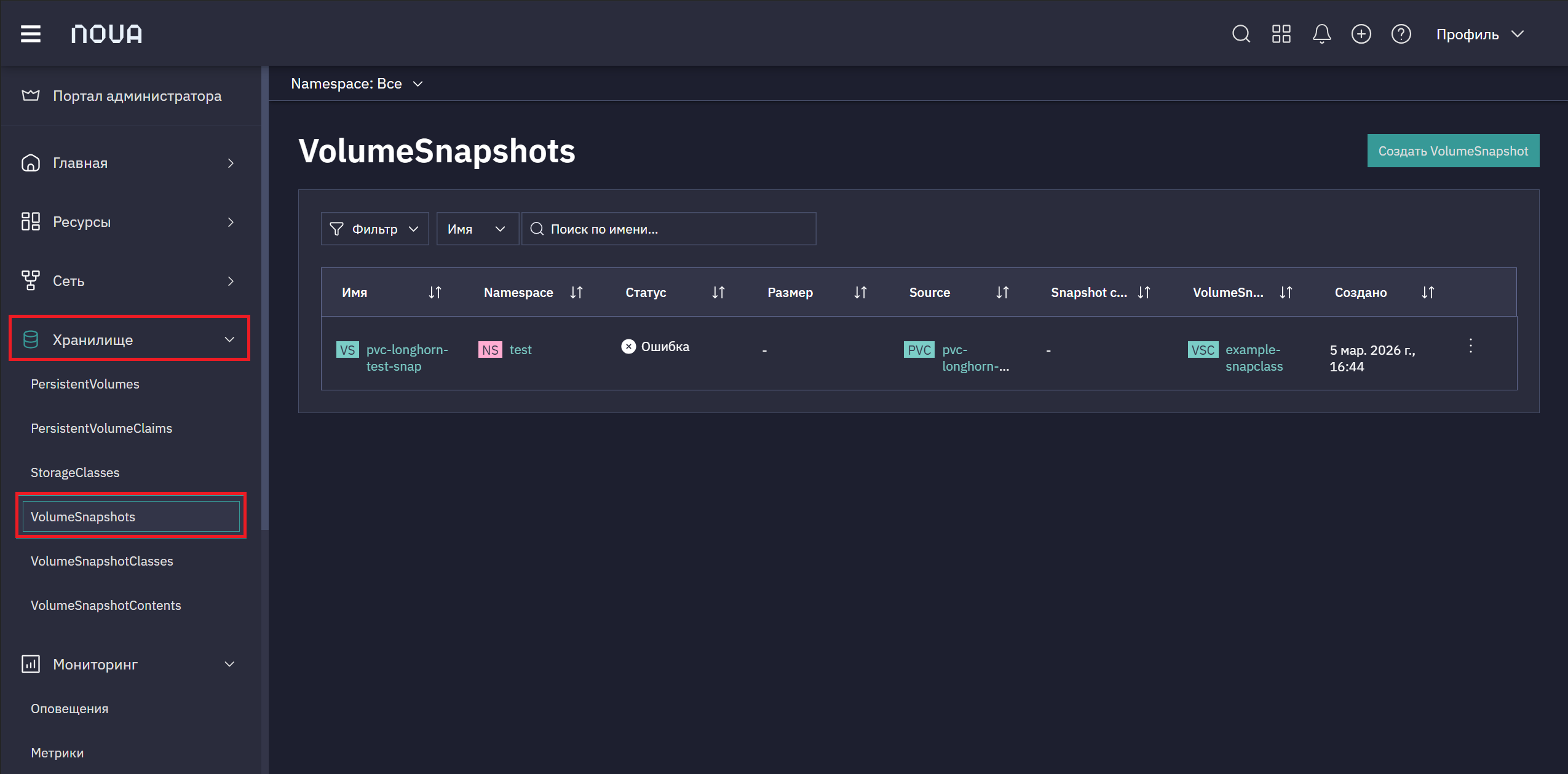Open notifications bell icon

click(1321, 34)
